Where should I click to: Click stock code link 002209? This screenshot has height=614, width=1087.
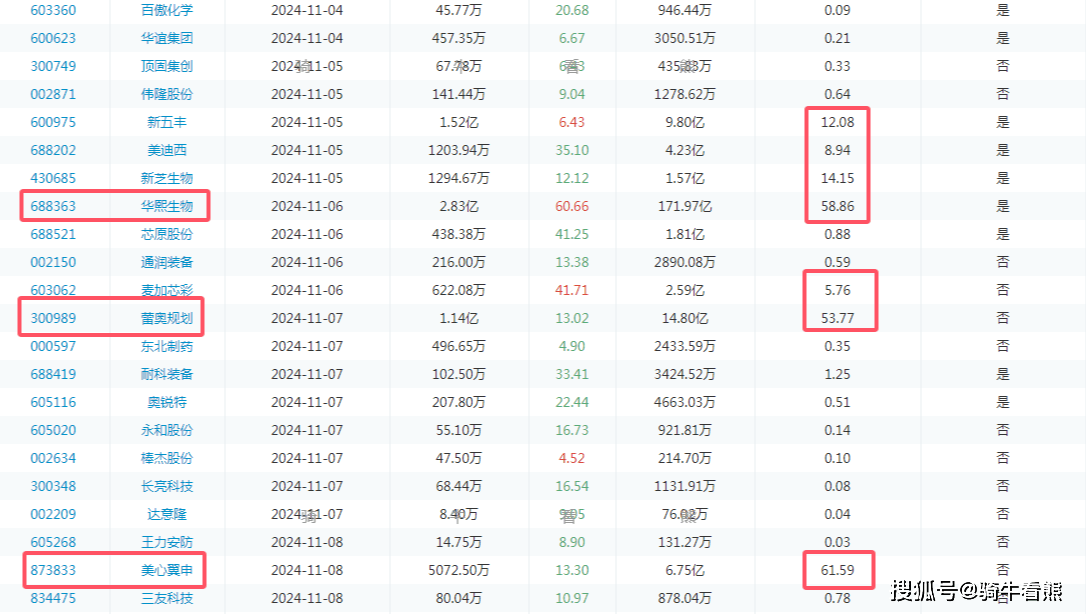pyautogui.click(x=53, y=514)
